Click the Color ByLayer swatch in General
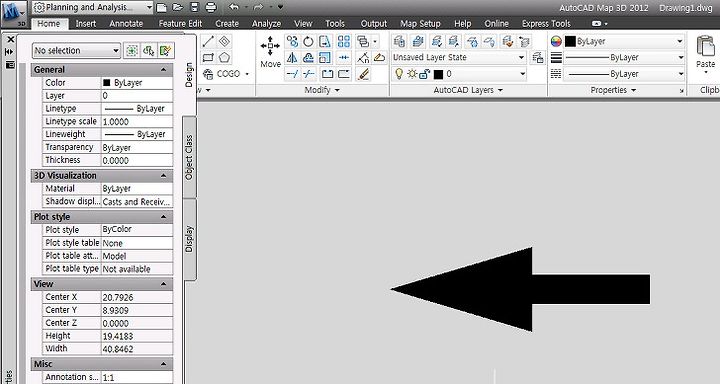The width and height of the screenshot is (720, 384). [107, 83]
